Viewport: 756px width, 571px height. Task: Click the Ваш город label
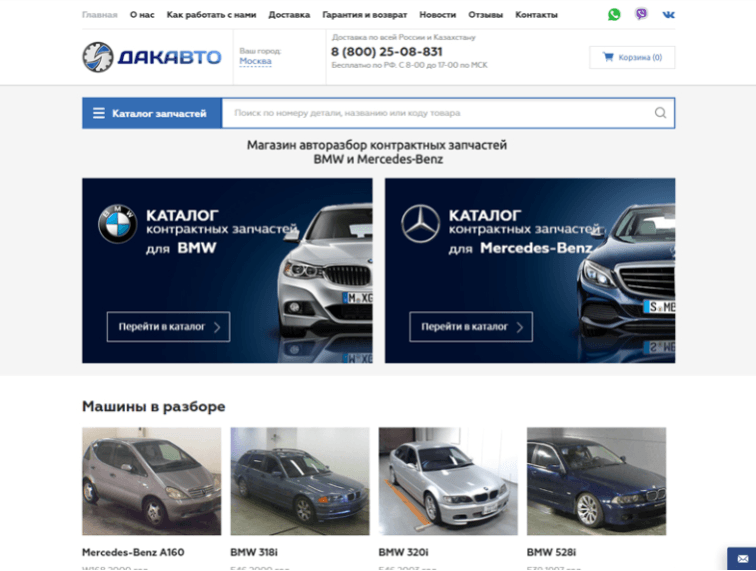(260, 51)
